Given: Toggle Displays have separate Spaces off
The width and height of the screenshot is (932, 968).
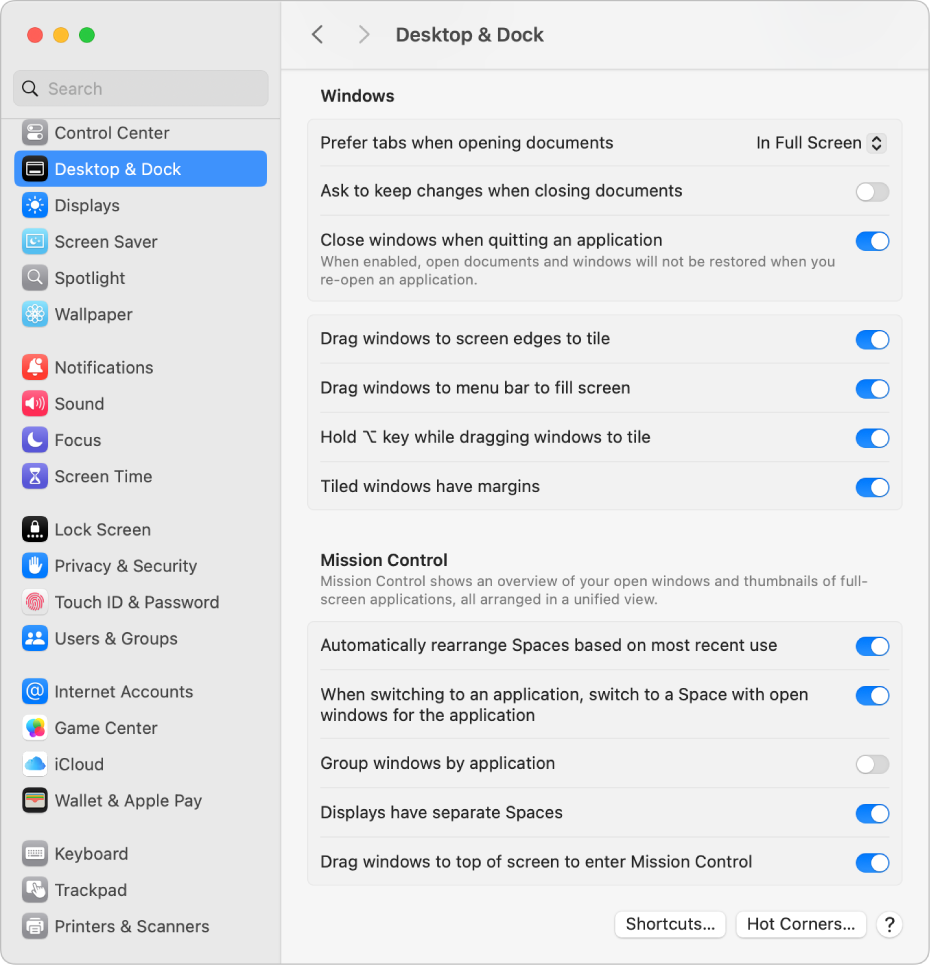Looking at the screenshot, I should 872,814.
